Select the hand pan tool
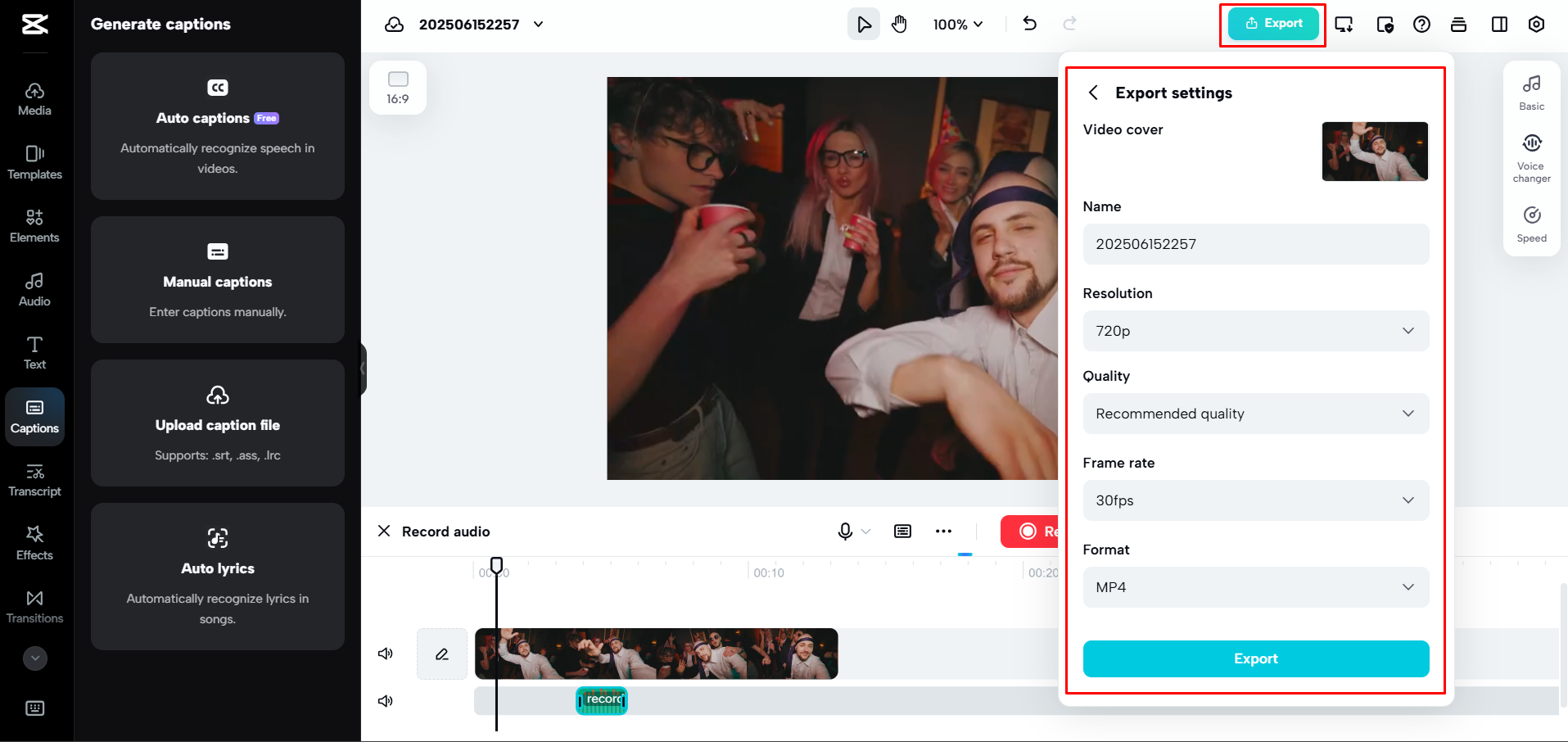 [x=900, y=25]
